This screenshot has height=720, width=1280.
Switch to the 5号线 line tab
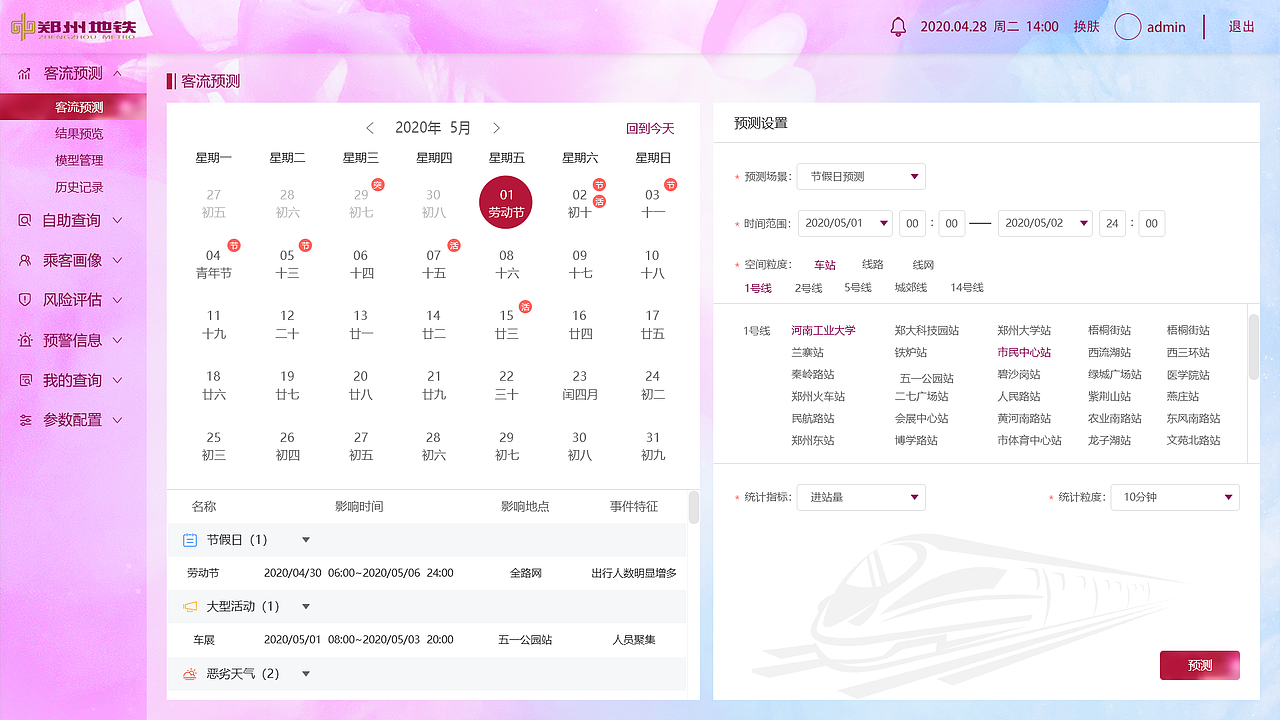[857, 288]
